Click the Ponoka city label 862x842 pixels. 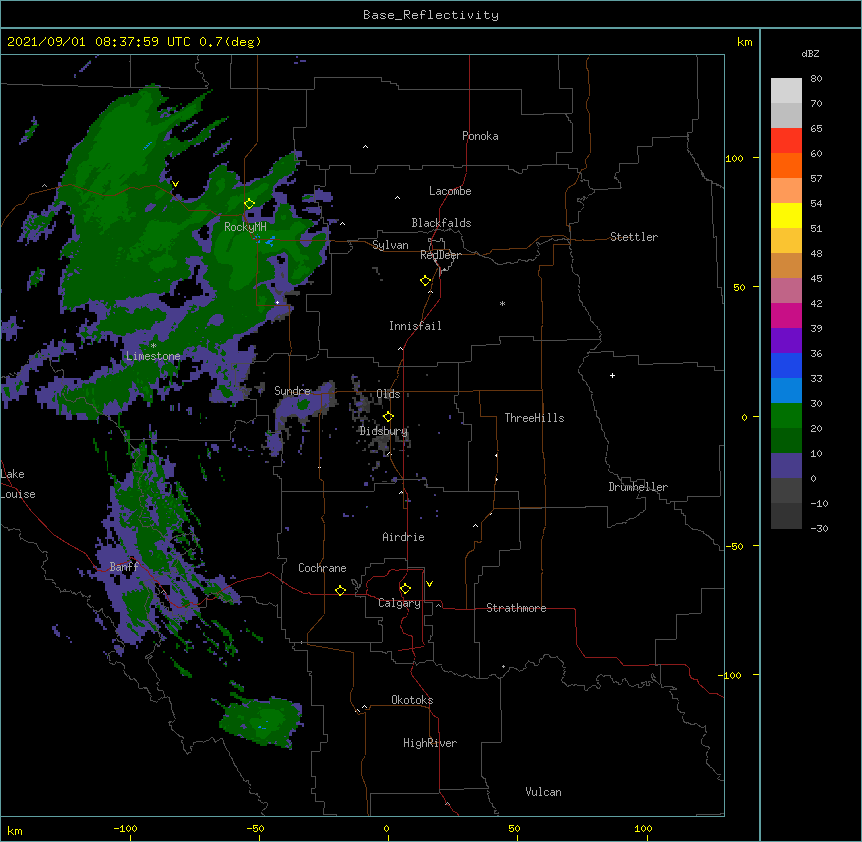[x=480, y=136]
